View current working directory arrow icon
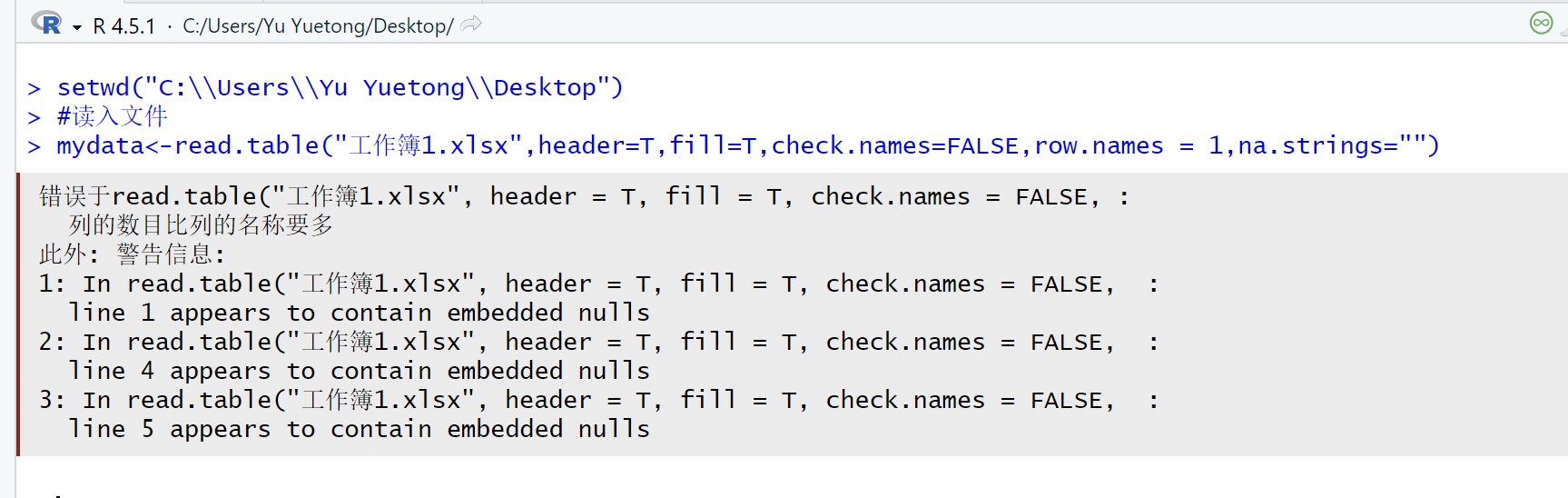 (471, 25)
